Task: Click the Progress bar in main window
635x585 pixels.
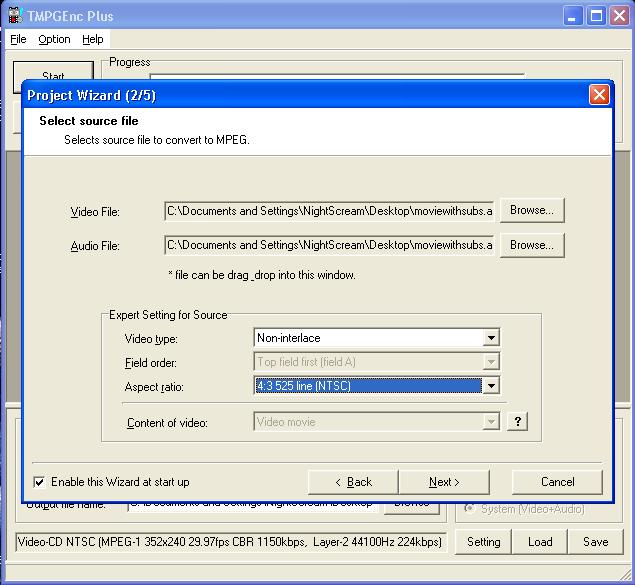Action: (337, 77)
